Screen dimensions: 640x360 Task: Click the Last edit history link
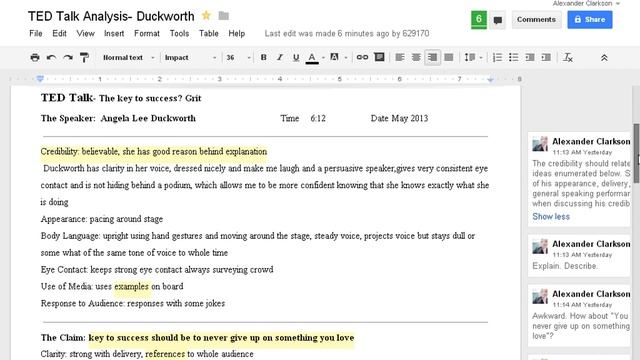point(347,33)
